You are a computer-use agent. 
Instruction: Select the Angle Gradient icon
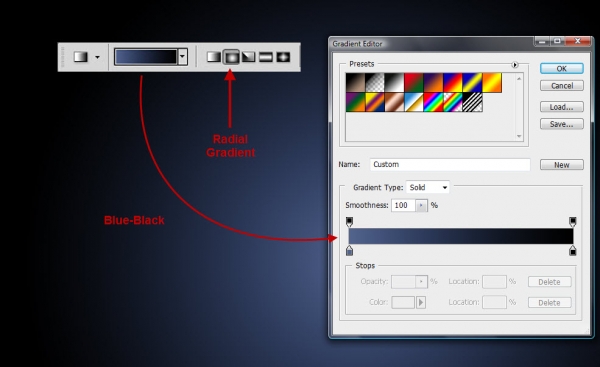click(248, 57)
